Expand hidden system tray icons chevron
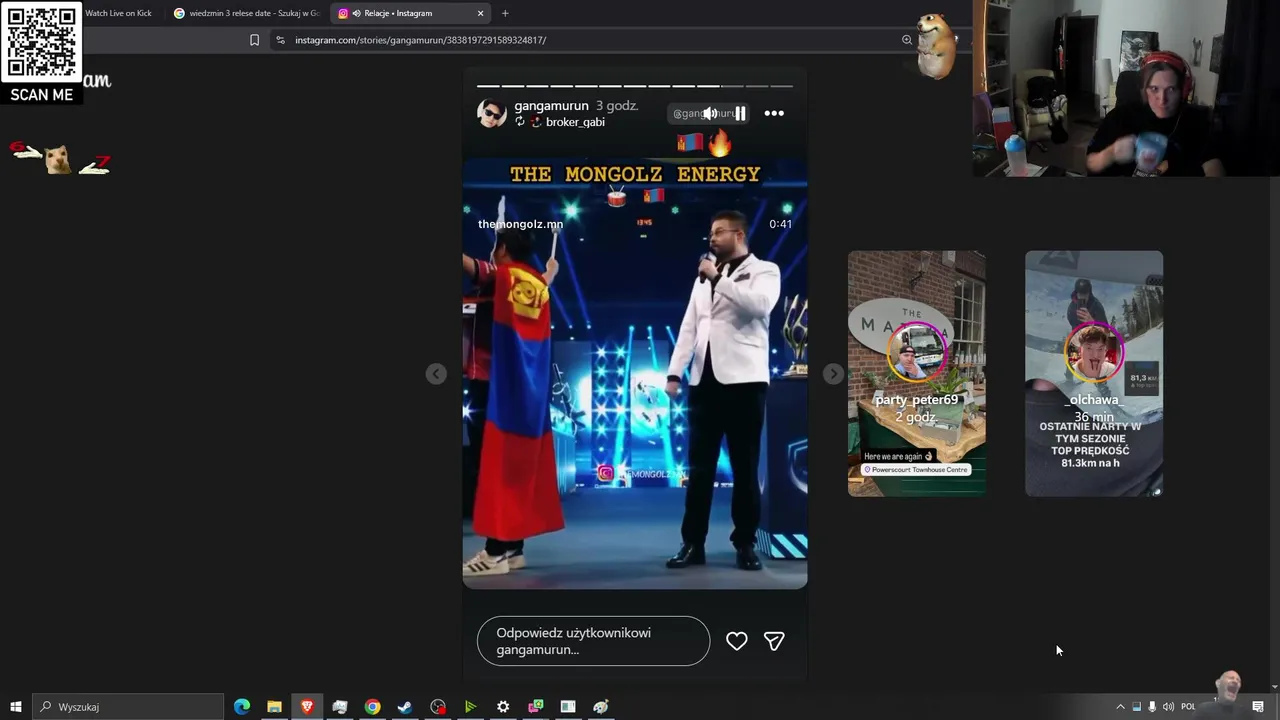 (1120, 707)
